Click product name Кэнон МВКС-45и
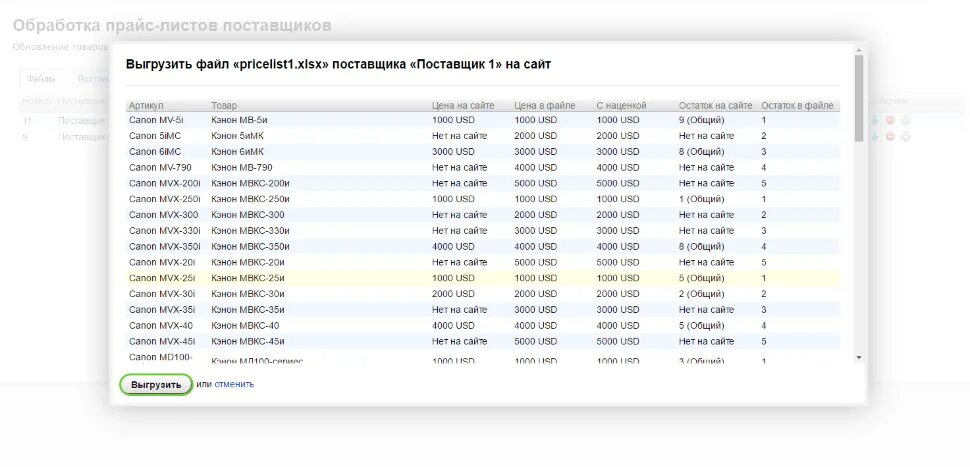970x467 pixels. coord(248,341)
